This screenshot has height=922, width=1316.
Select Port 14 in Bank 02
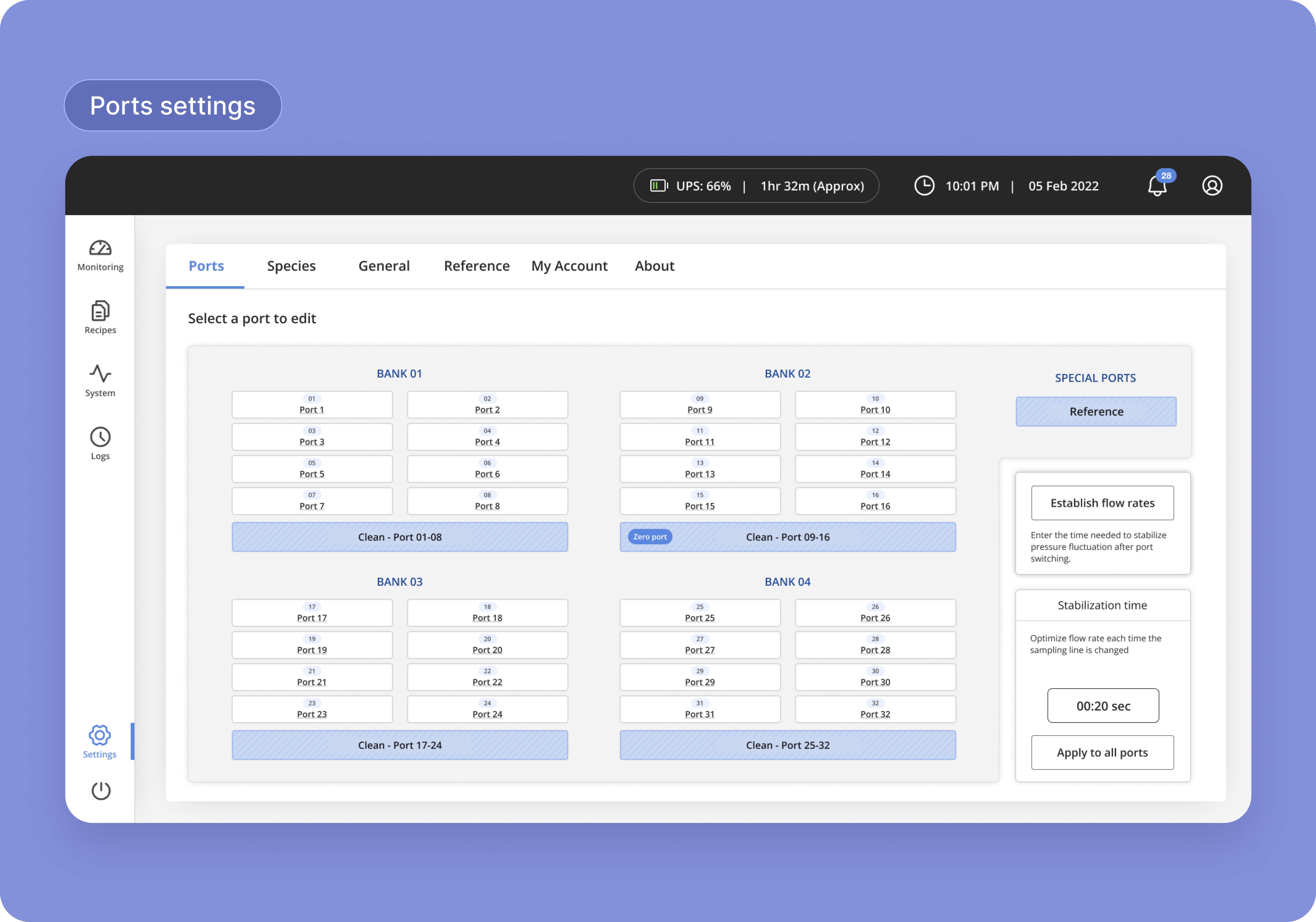(875, 469)
